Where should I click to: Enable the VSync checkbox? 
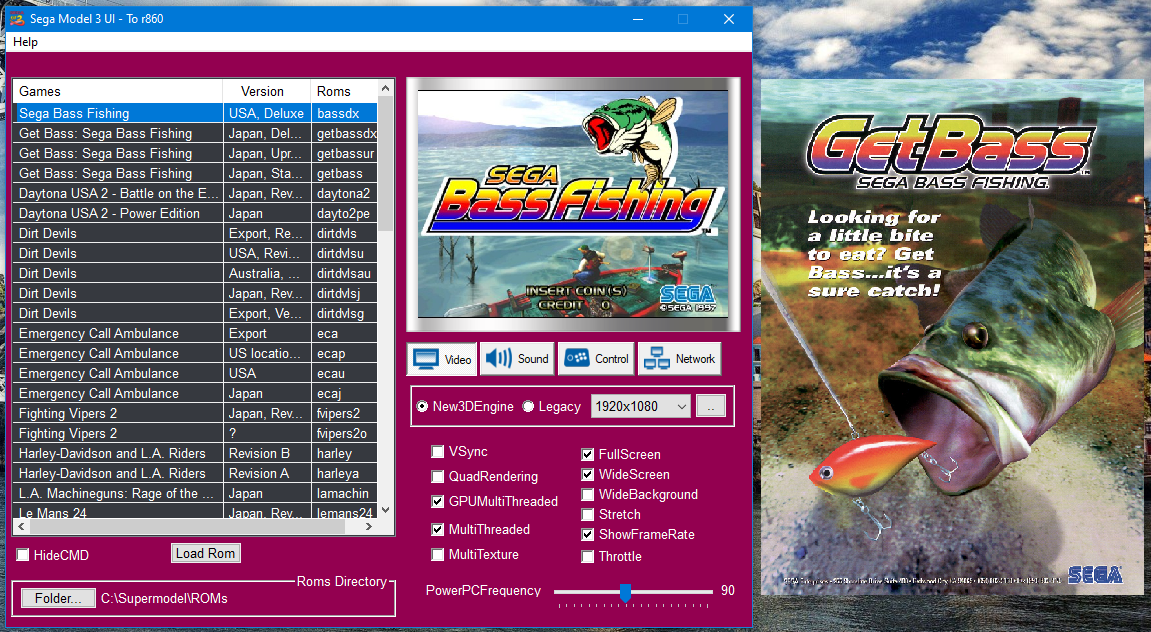coord(437,451)
